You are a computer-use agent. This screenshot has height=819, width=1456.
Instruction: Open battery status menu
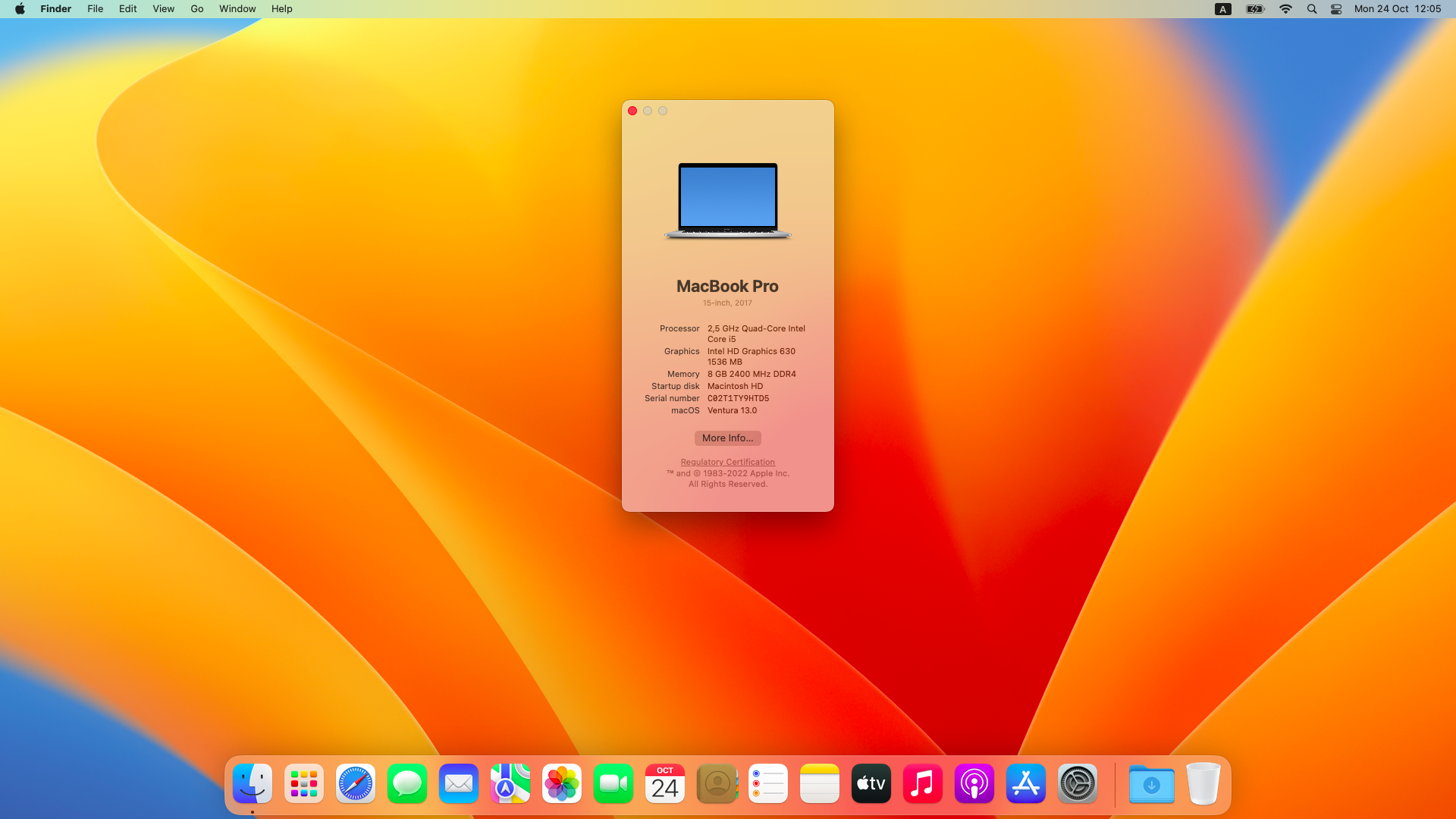[x=1255, y=9]
